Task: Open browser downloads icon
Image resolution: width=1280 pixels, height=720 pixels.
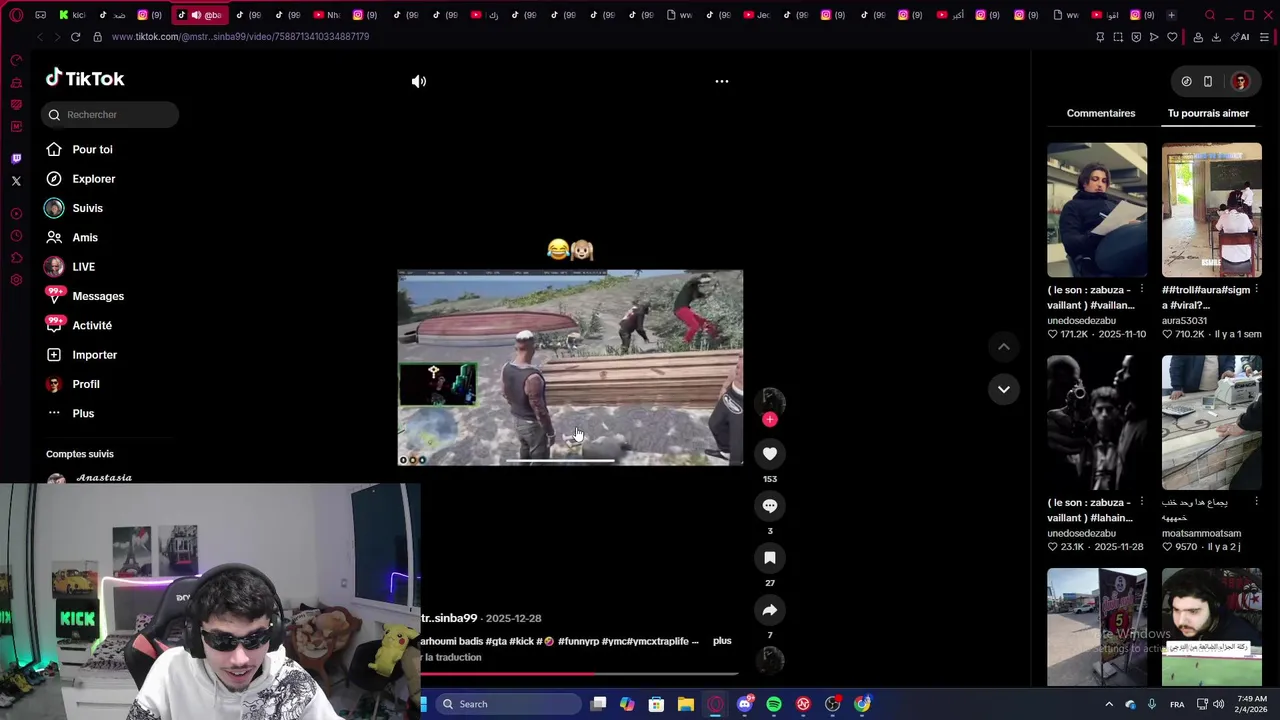Action: (1216, 37)
